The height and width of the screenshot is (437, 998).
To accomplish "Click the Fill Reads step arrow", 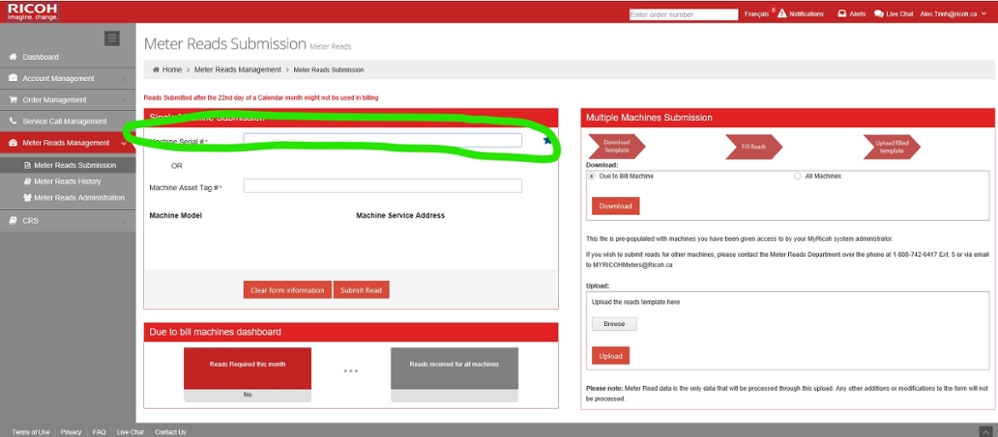I will pyautogui.click(x=754, y=146).
